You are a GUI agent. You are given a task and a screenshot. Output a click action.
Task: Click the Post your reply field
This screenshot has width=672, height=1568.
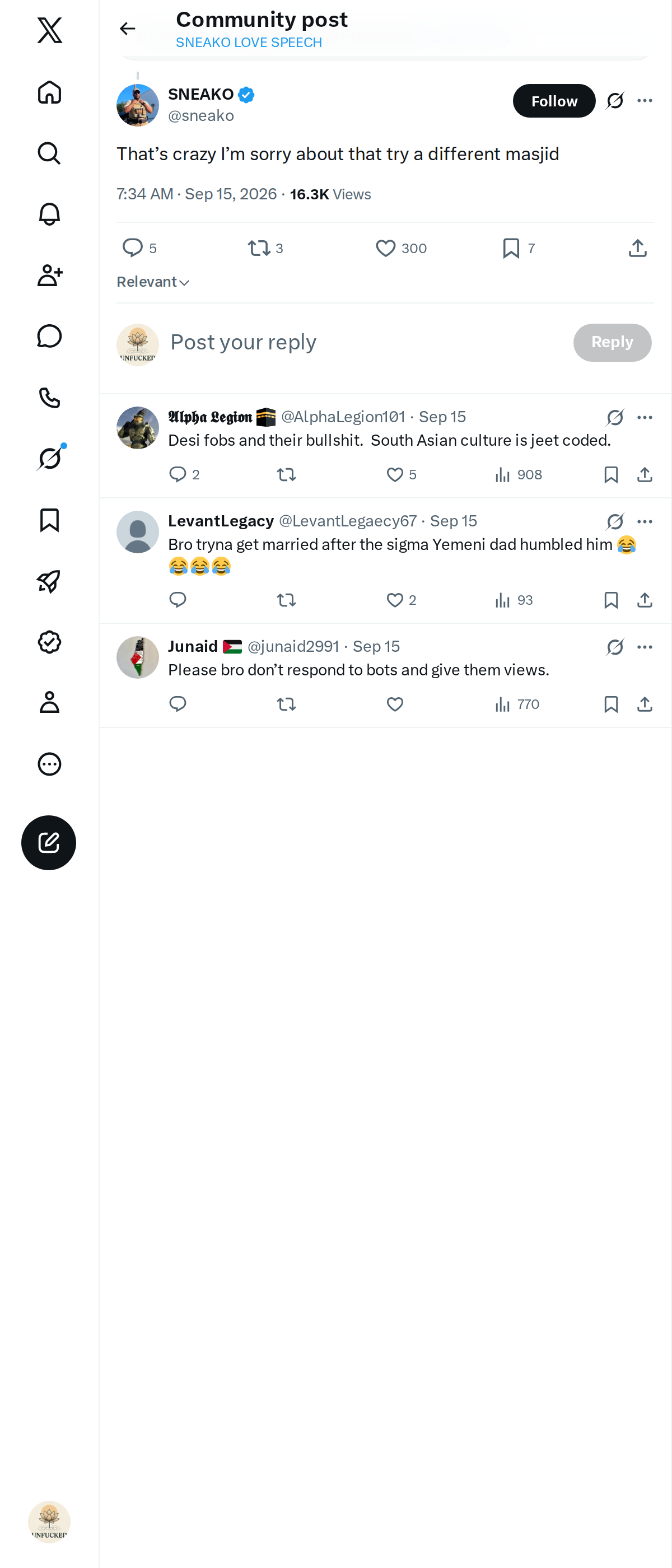click(365, 342)
